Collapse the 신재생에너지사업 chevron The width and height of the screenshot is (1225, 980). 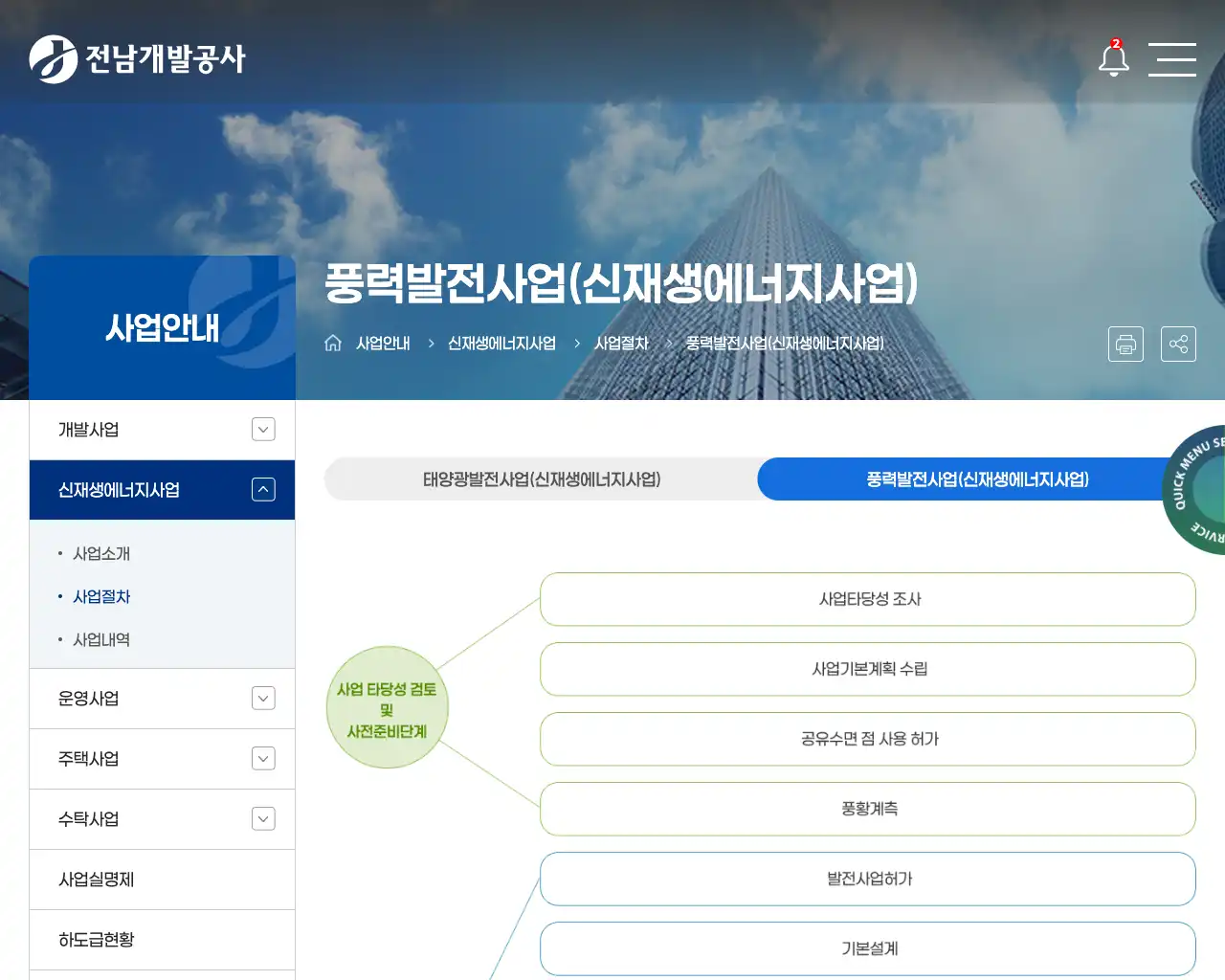coord(263,490)
